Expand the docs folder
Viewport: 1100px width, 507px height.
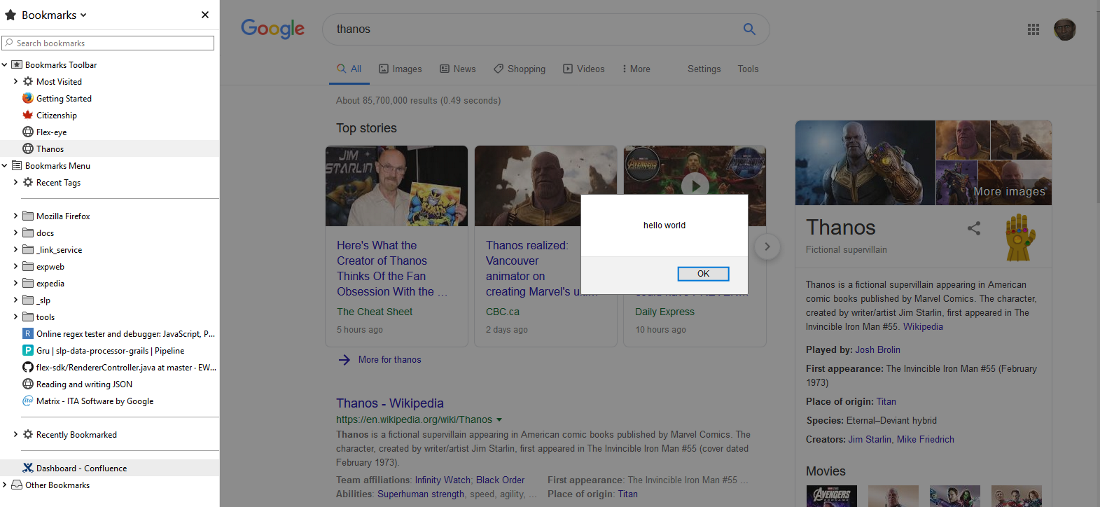15,234
